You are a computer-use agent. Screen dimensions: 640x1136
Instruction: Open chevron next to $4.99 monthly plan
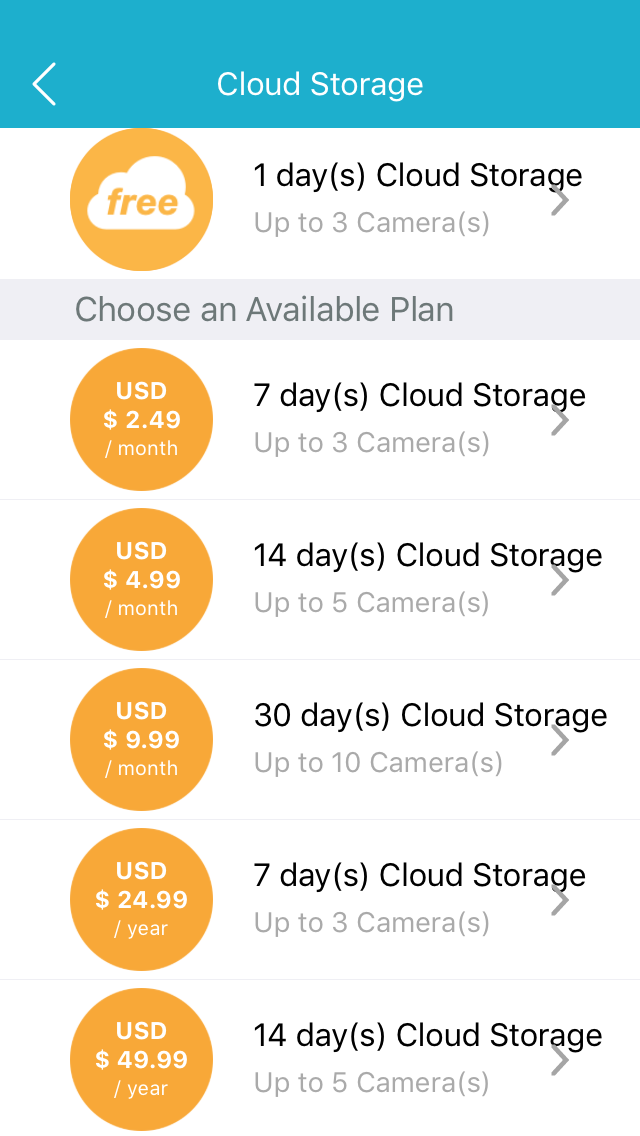[x=560, y=580]
